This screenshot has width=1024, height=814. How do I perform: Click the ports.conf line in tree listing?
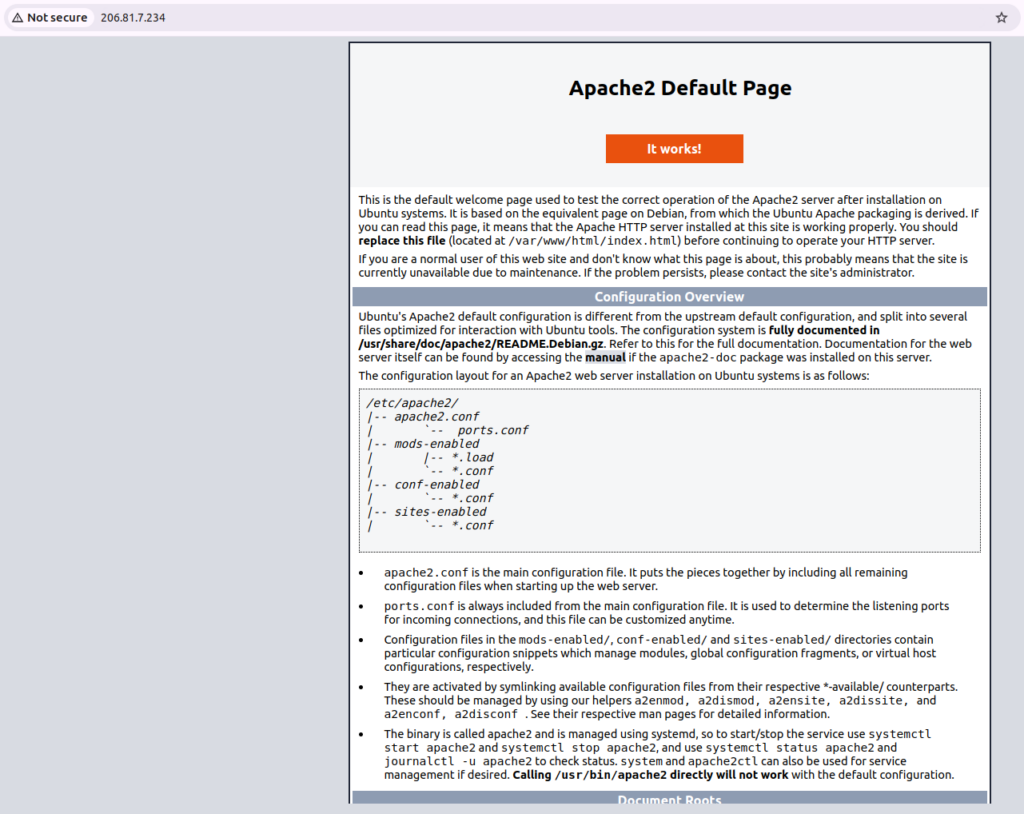point(492,431)
